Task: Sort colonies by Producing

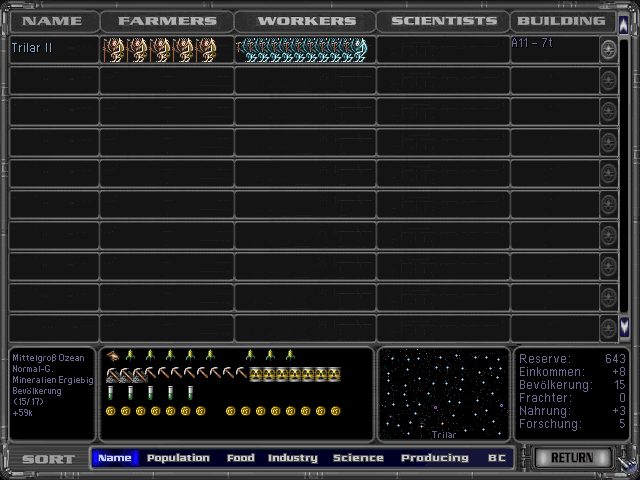Action: (x=434, y=458)
